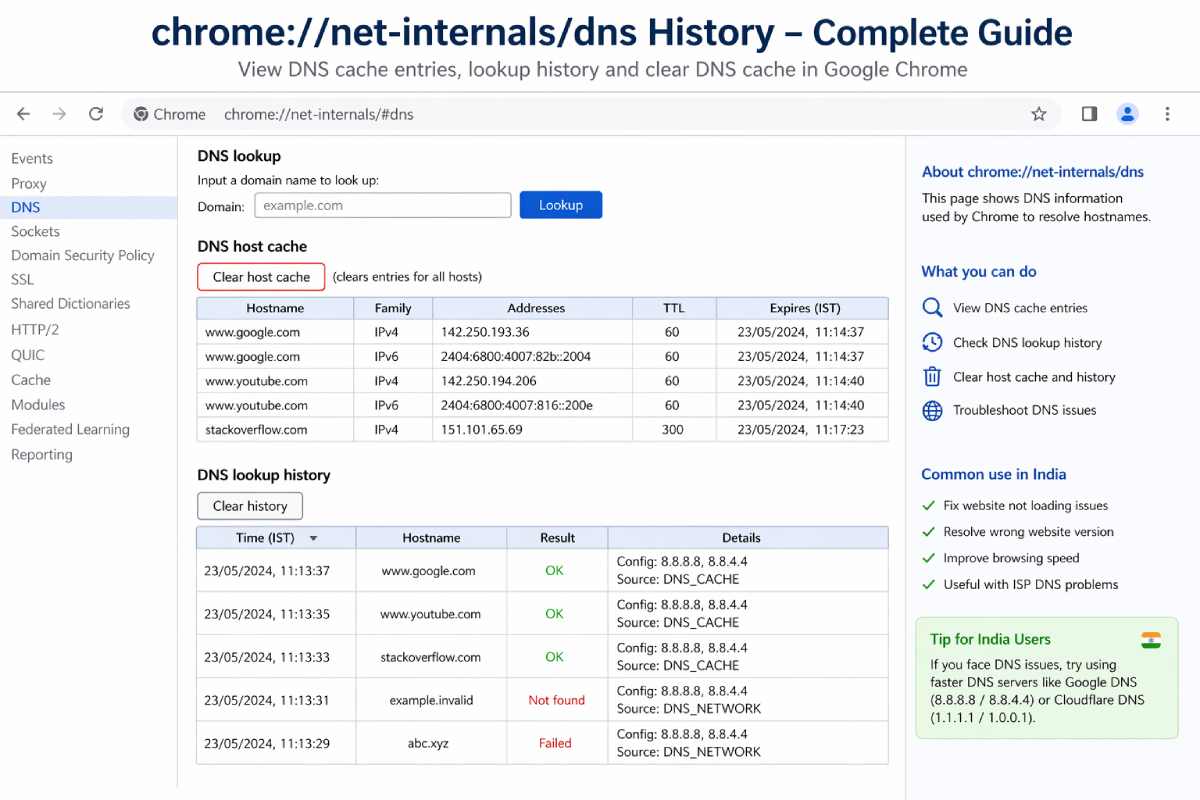Open Chrome three-dot menu
Image resolution: width=1200 pixels, height=800 pixels.
pos(1167,114)
